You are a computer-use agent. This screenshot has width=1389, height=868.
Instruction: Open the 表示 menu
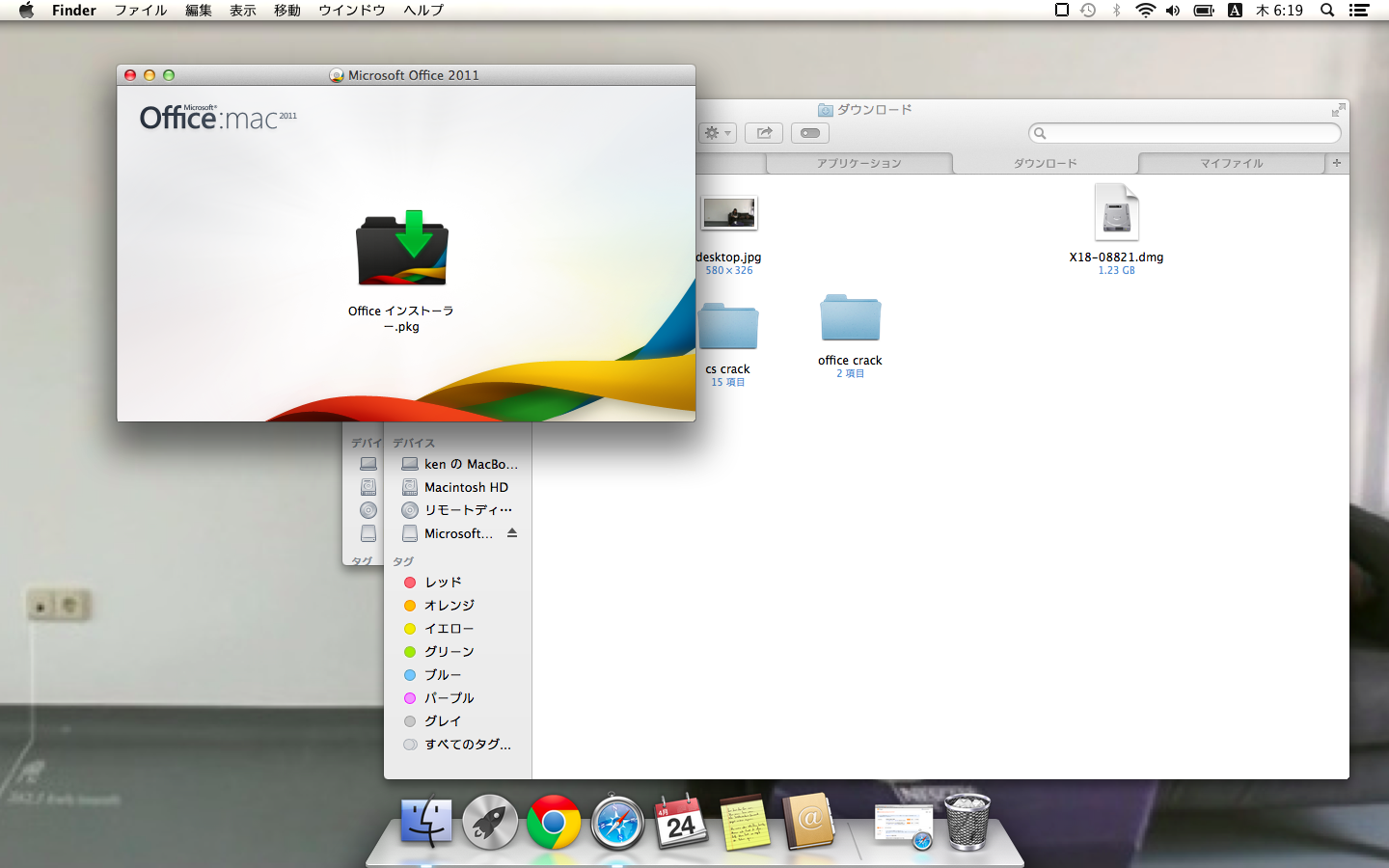pyautogui.click(x=243, y=11)
